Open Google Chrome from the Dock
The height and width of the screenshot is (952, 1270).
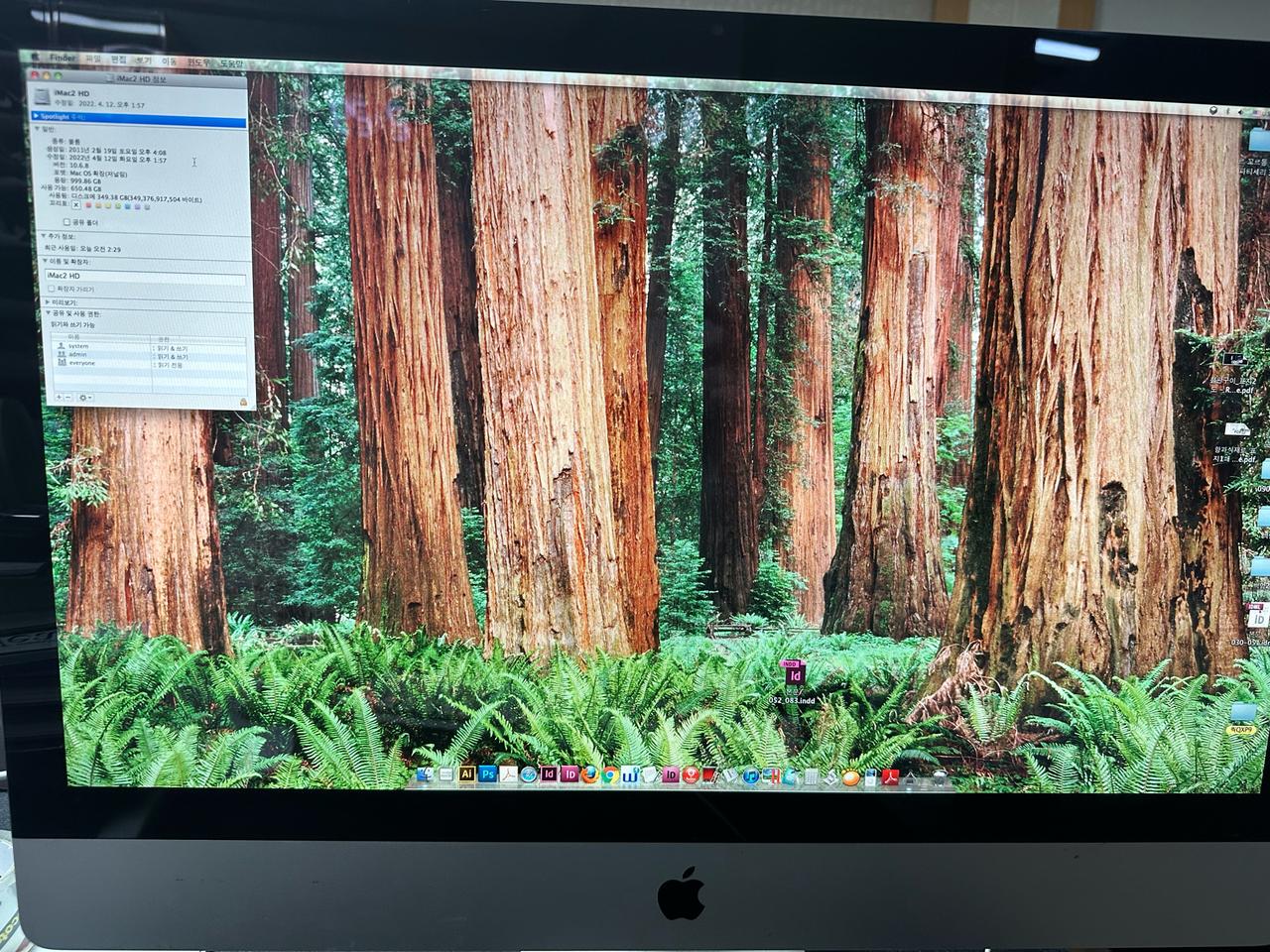tap(610, 775)
